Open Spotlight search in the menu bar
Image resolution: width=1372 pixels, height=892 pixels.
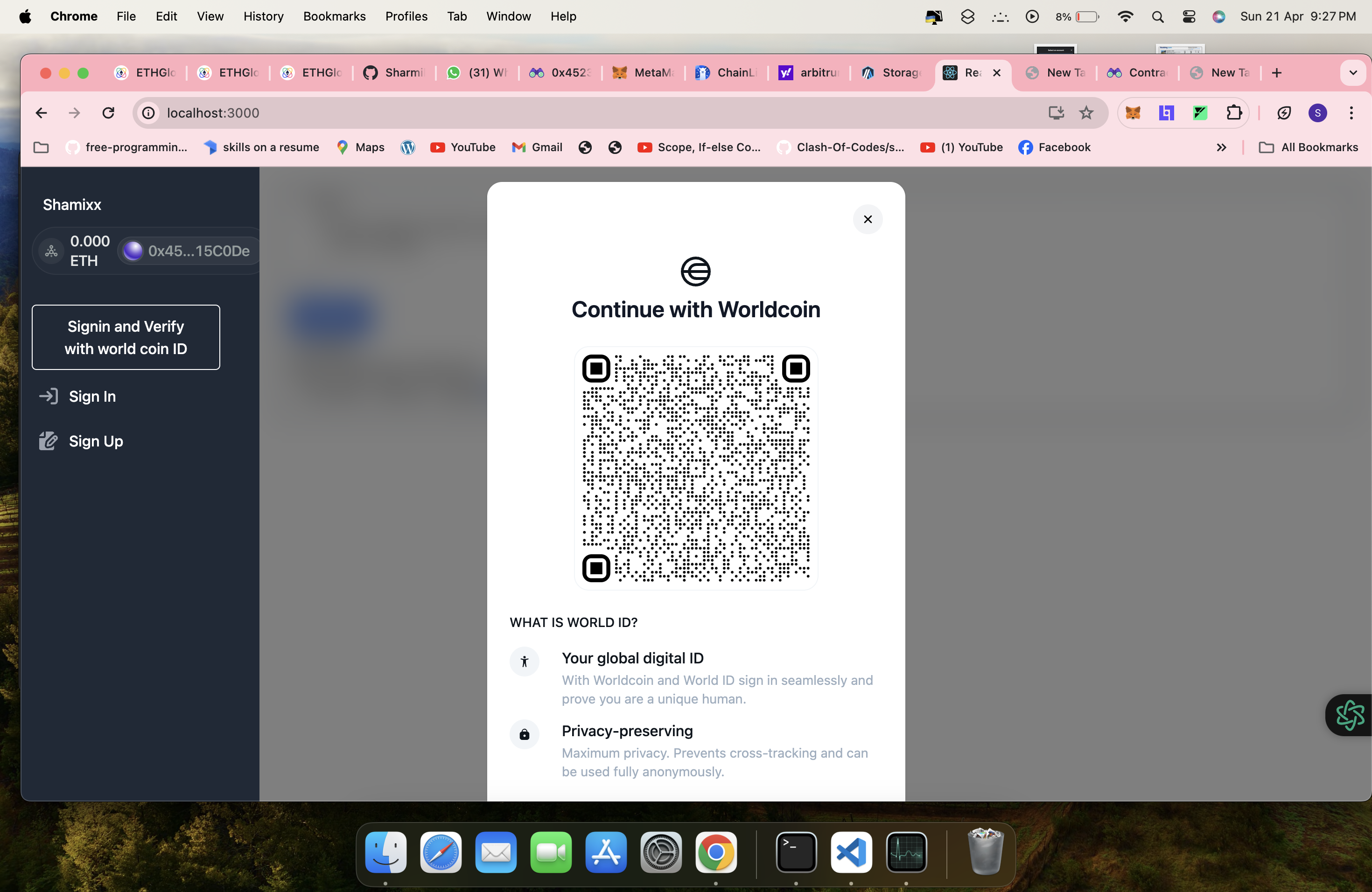[1157, 17]
